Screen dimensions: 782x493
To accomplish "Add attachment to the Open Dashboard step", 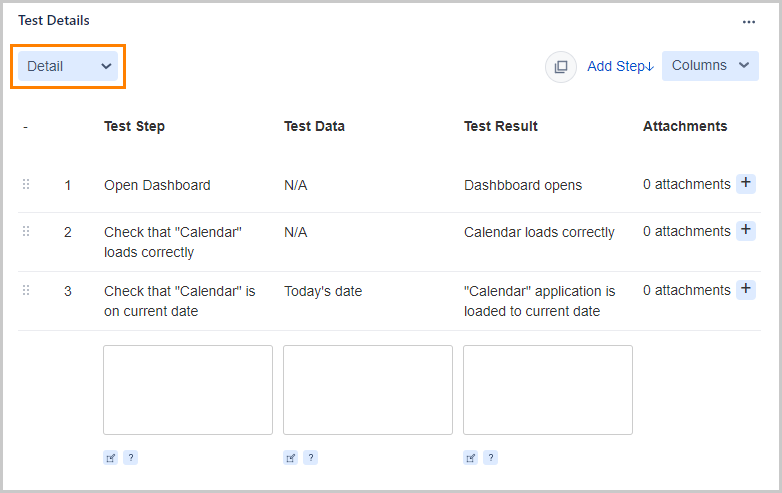I will pyautogui.click(x=746, y=183).
